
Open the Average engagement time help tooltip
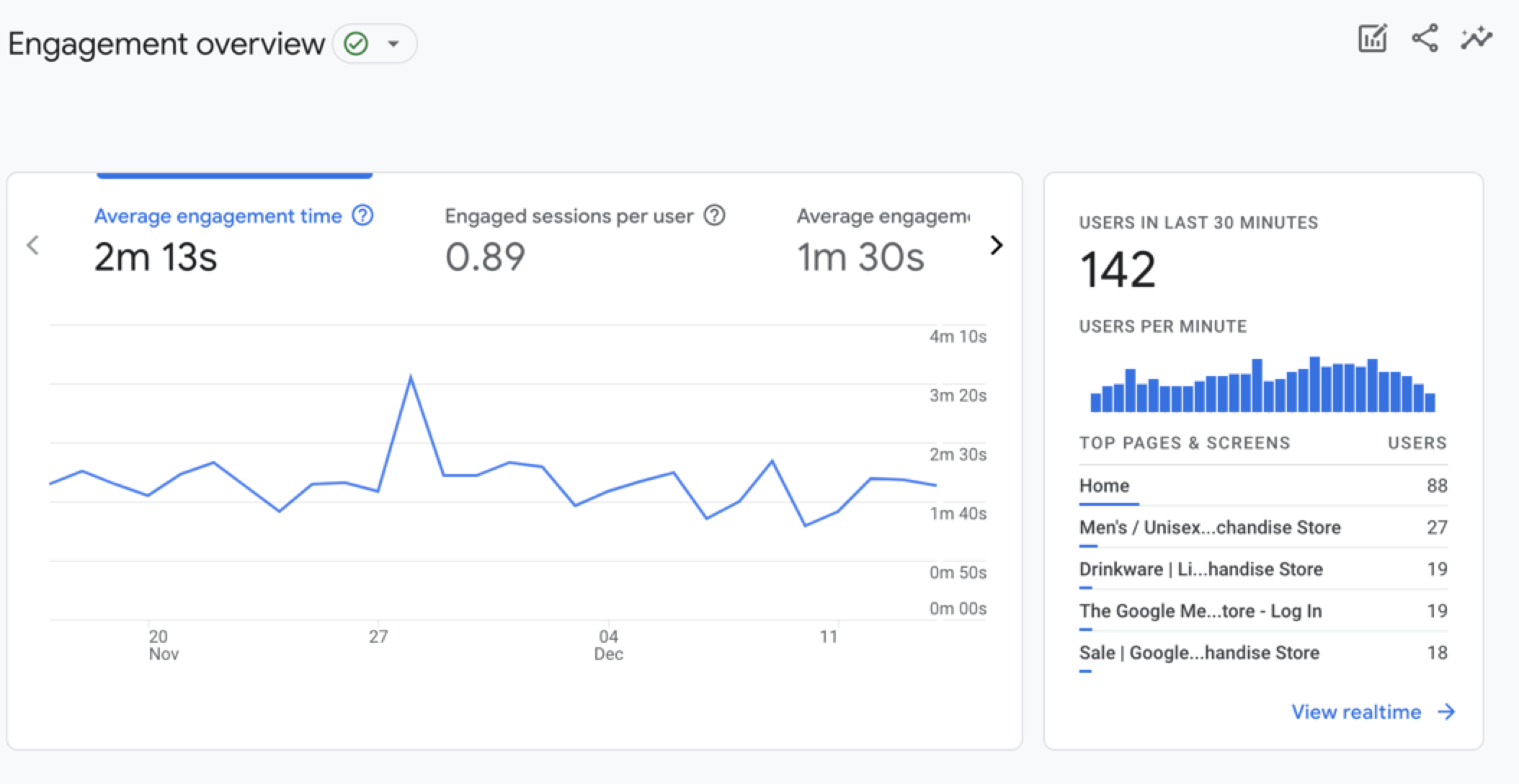coord(363,215)
